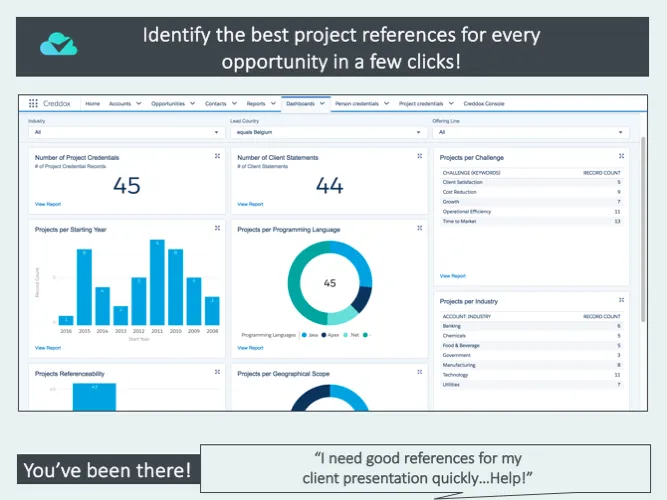Click the 44 client statements count
The width and height of the screenshot is (667, 500).
pyautogui.click(x=330, y=186)
